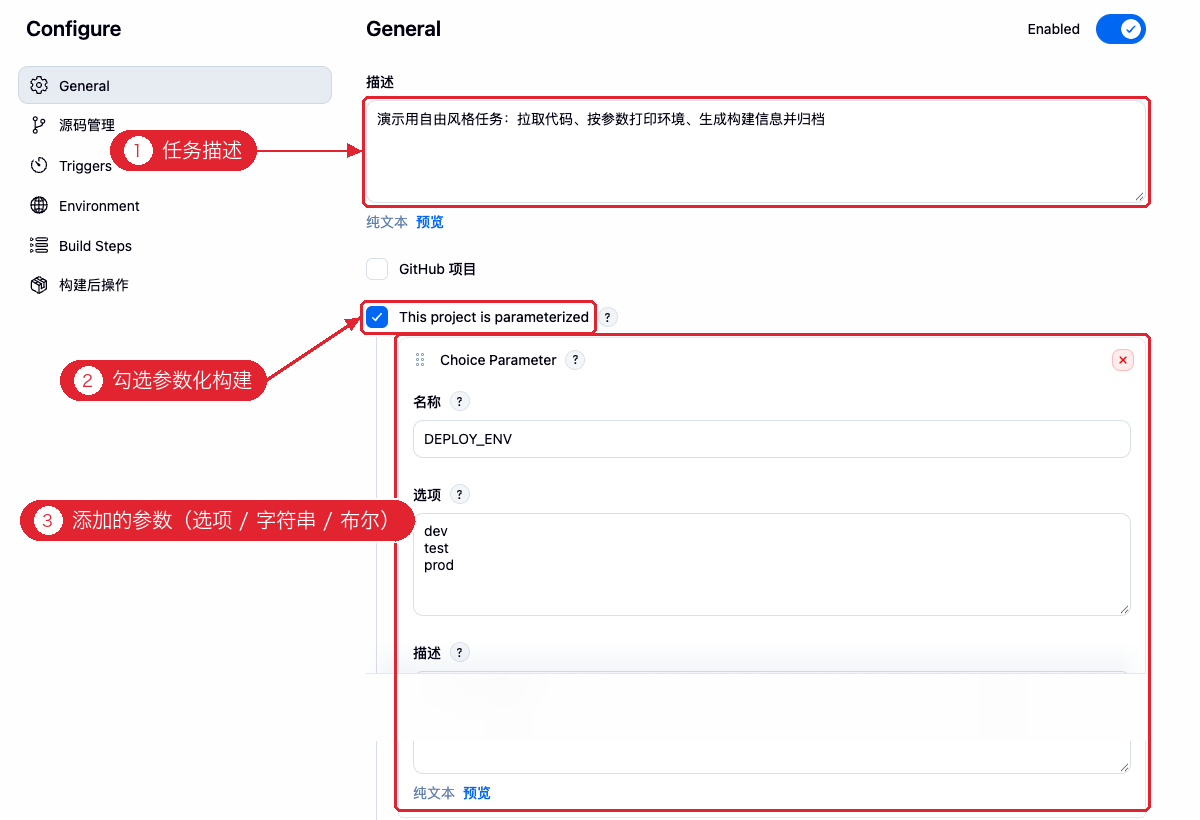Click the source branch icon beside 源码管理
The width and height of the screenshot is (1200, 820).
39,125
